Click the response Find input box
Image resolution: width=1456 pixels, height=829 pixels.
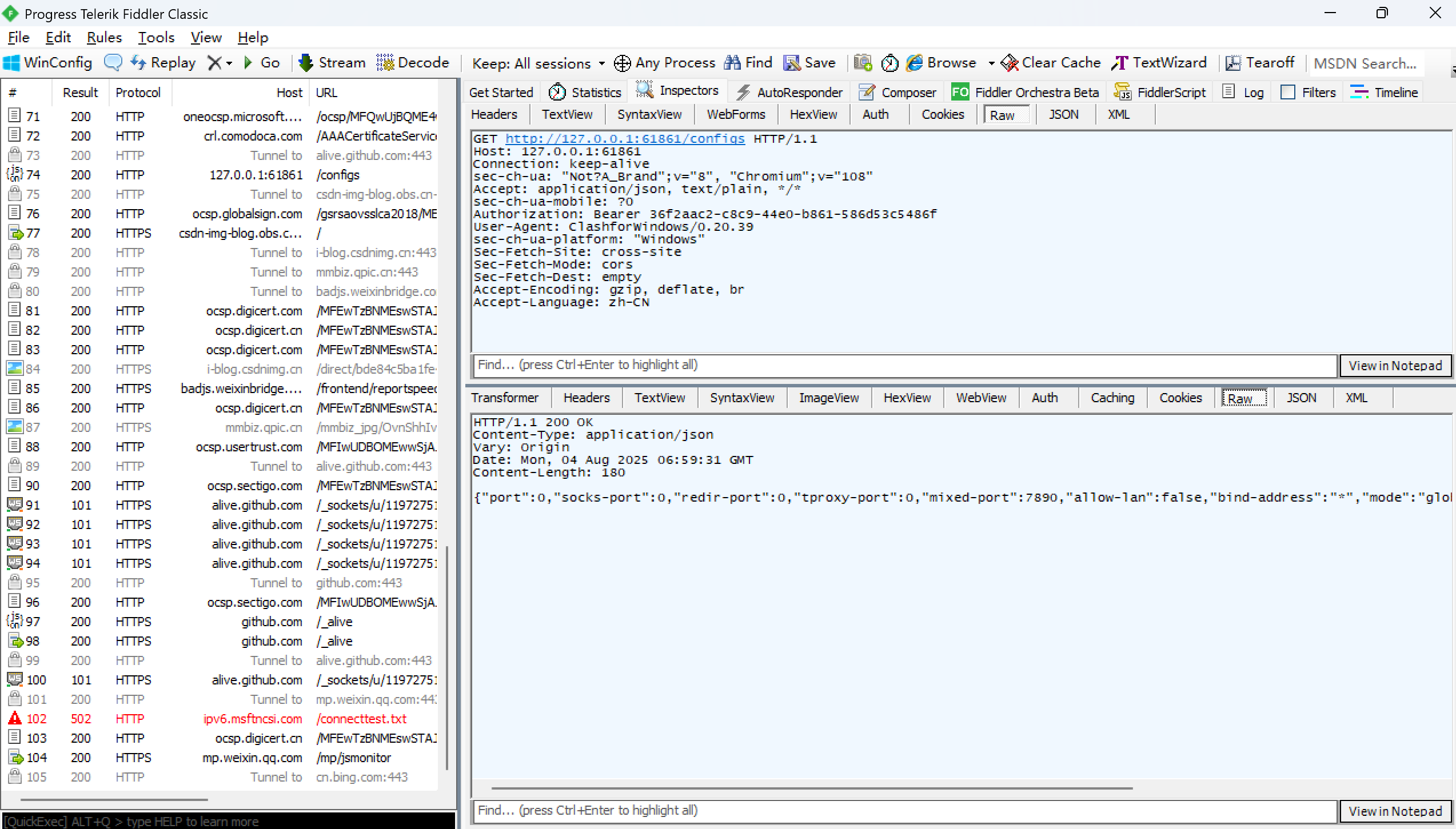[x=904, y=811]
